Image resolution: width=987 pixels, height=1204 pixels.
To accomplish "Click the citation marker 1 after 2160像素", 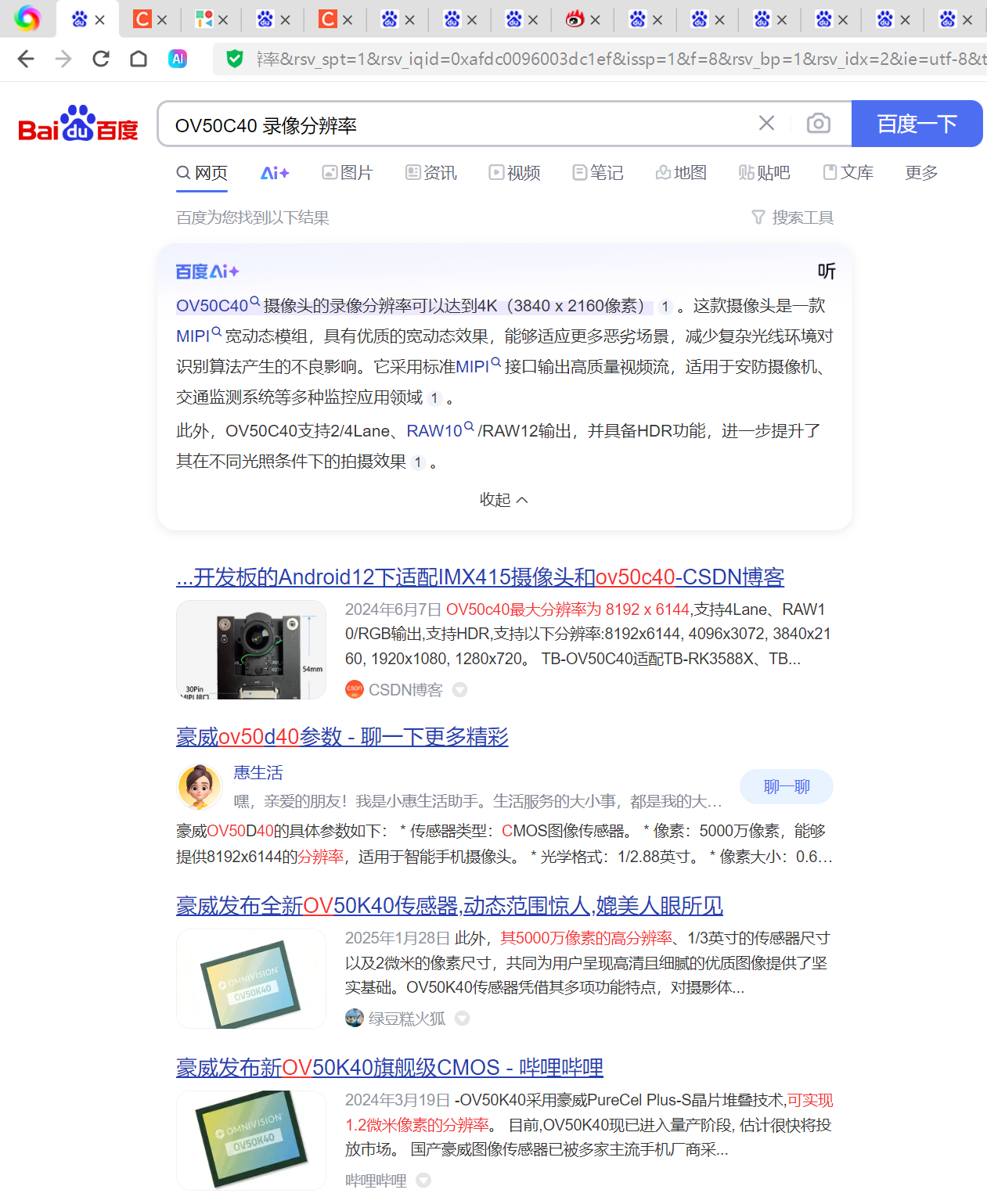I will [665, 307].
